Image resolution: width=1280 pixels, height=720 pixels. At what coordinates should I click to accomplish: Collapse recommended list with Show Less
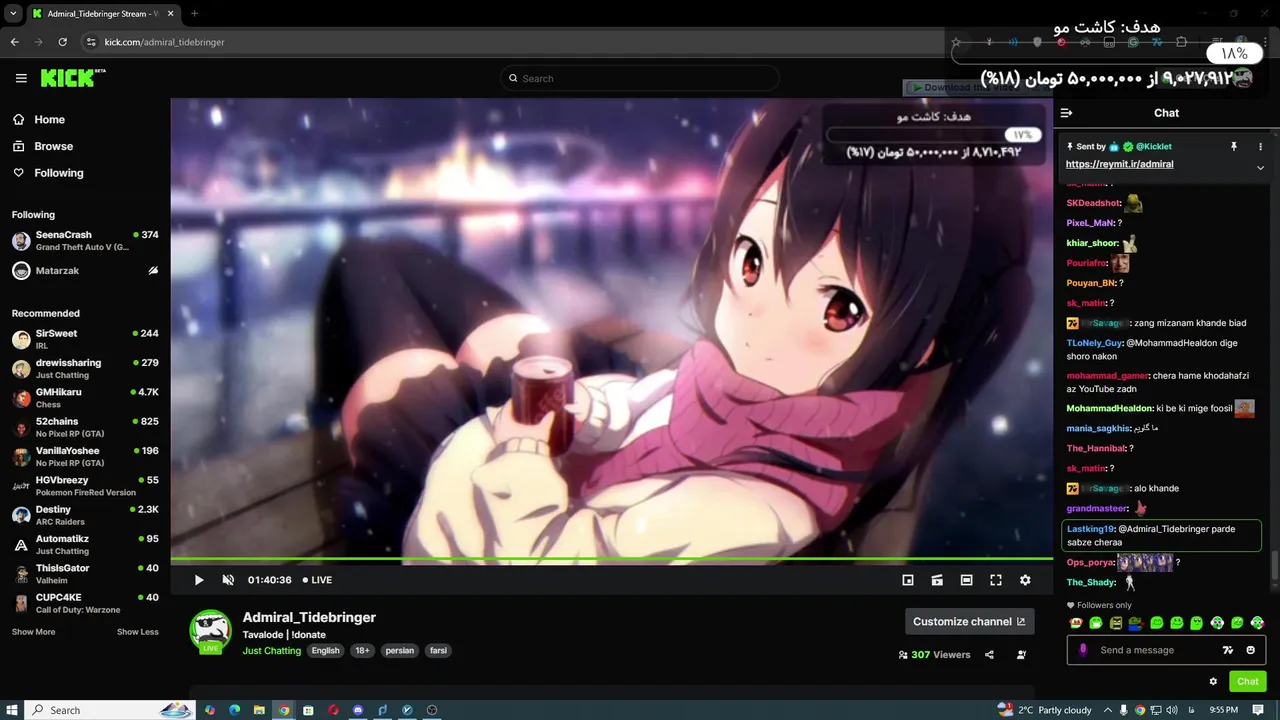point(137,632)
